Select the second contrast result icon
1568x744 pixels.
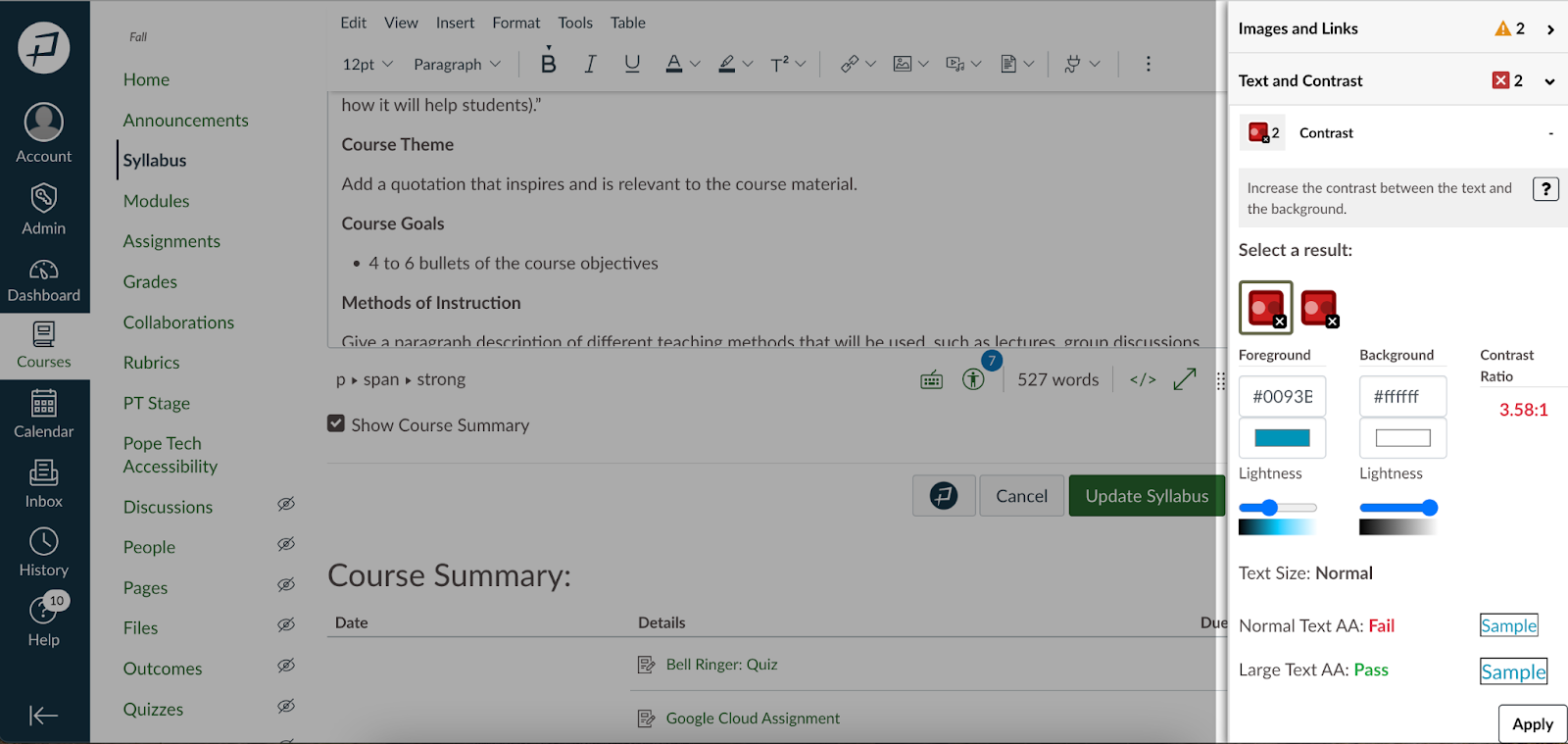pos(1320,309)
